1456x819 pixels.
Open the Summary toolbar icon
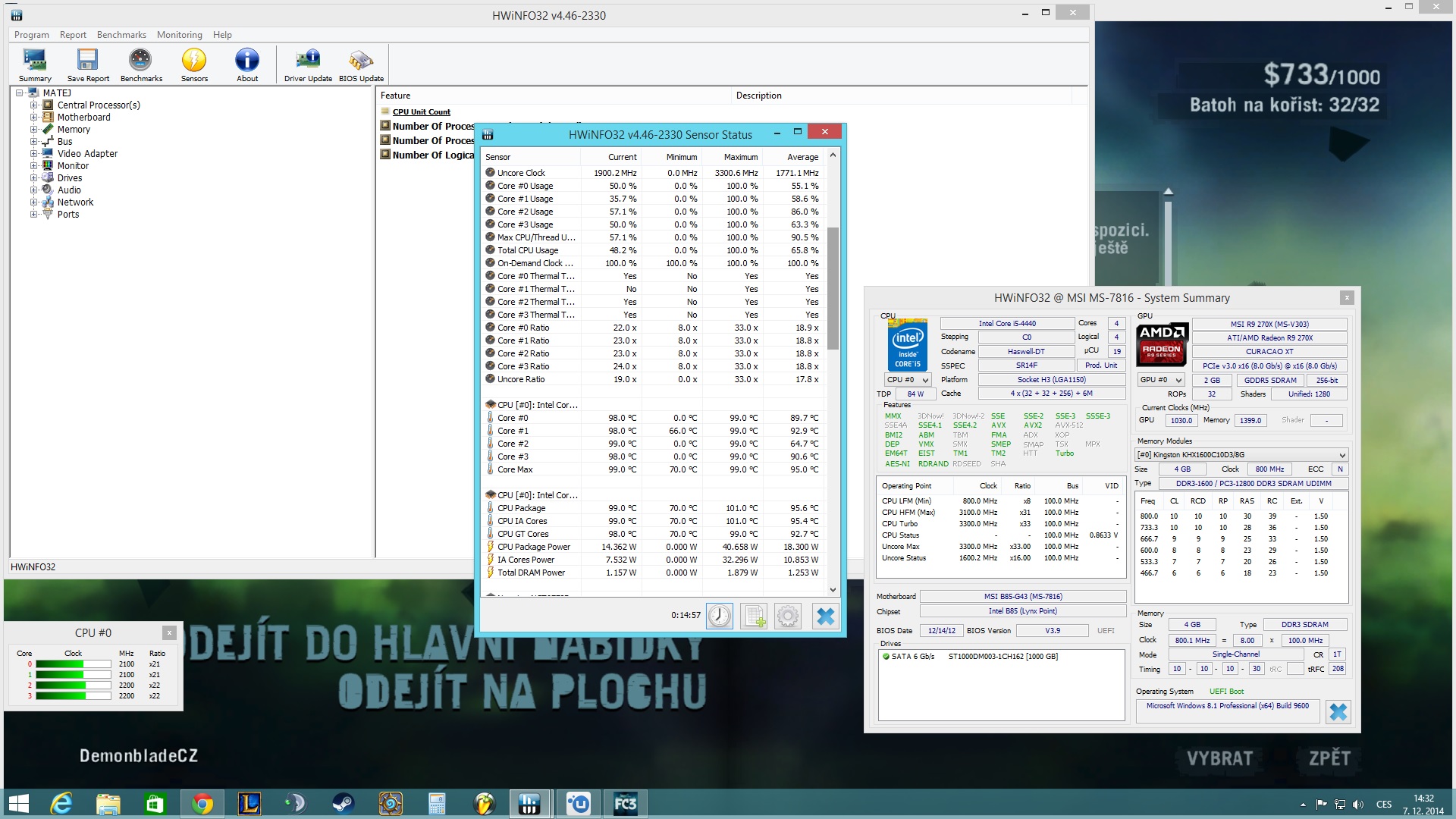point(35,65)
